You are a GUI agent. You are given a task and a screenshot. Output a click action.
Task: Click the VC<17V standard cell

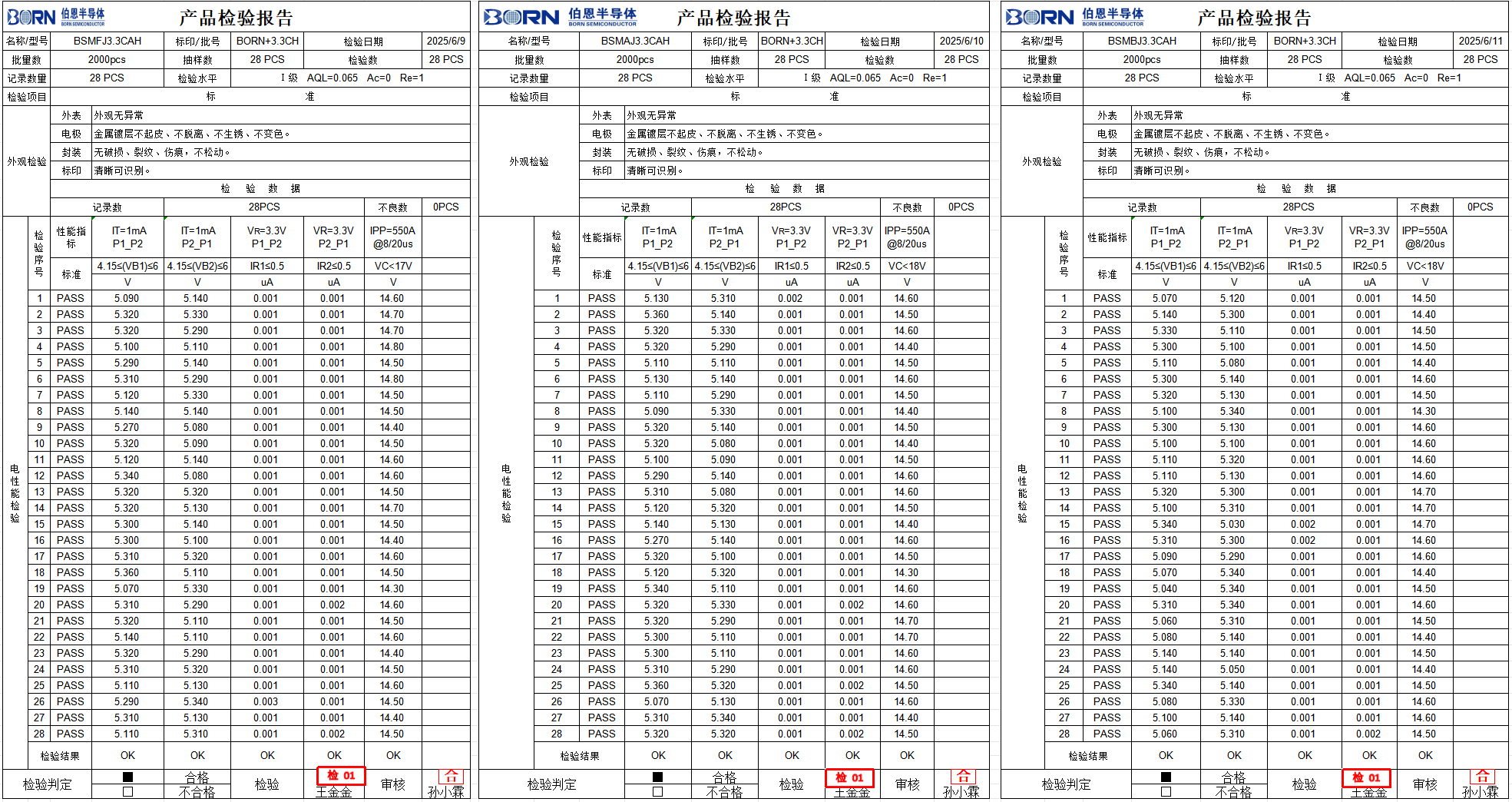coord(393,266)
